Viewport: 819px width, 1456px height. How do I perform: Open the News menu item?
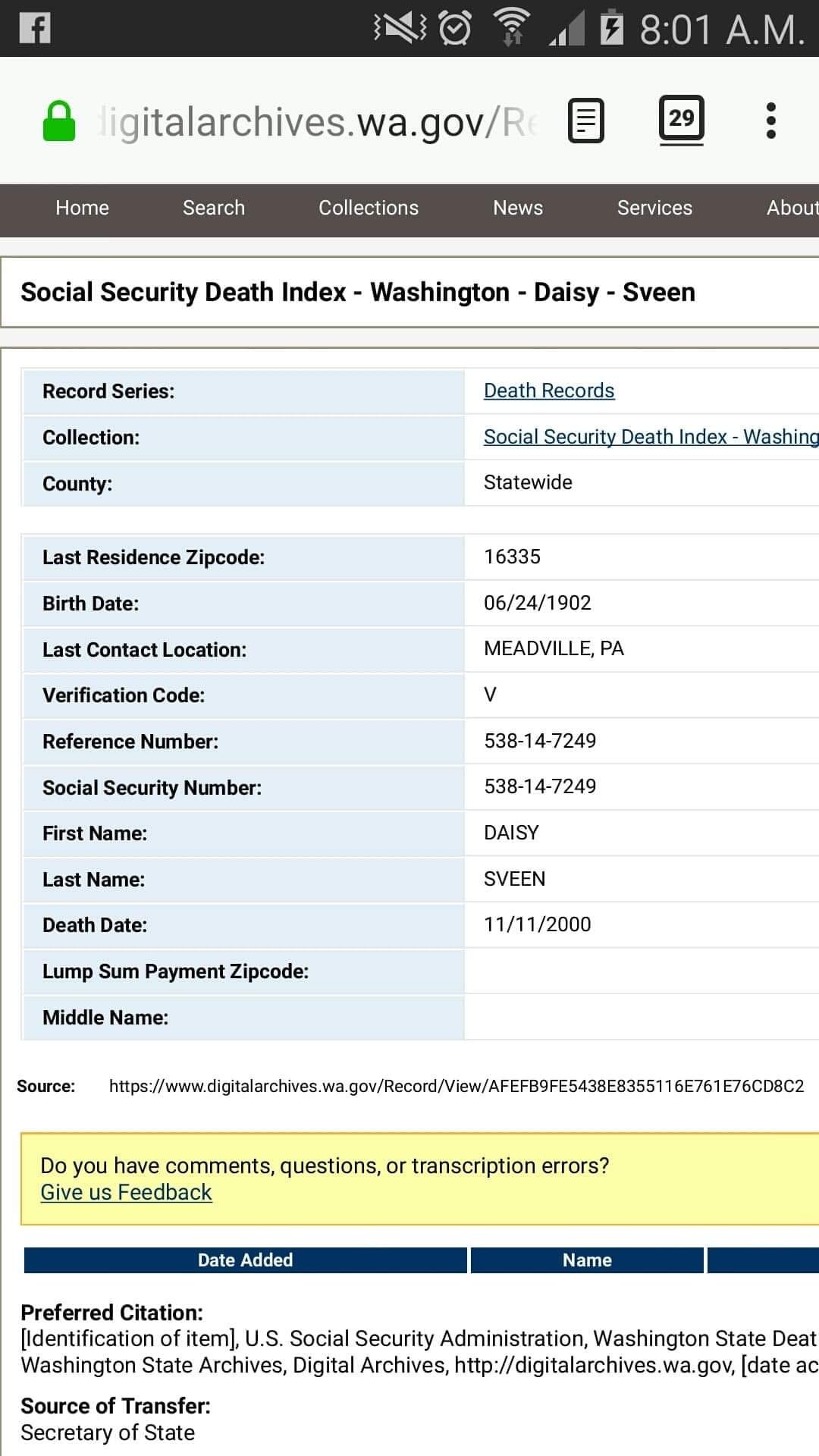[518, 208]
